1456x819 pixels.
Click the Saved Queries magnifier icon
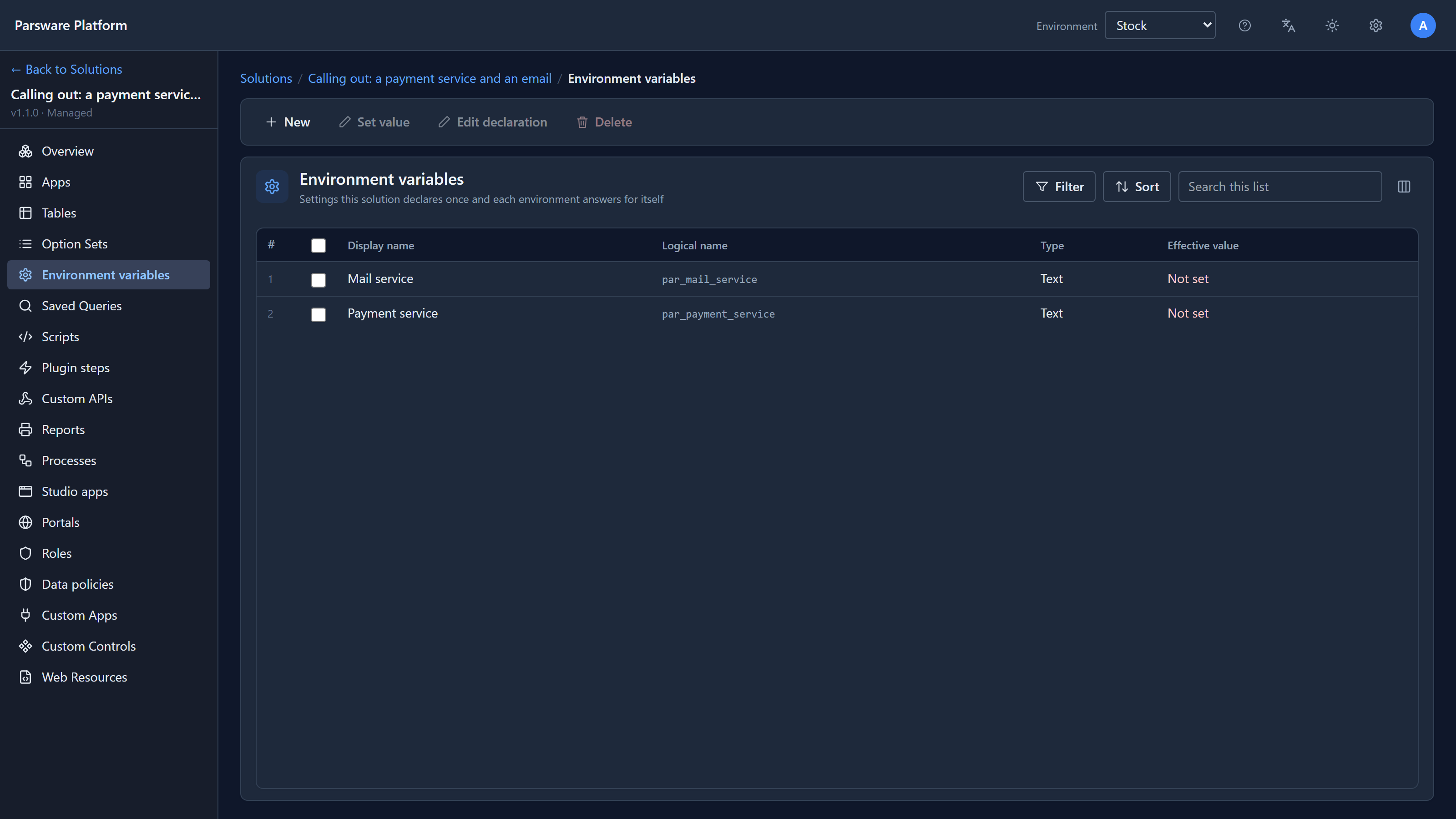pyautogui.click(x=25, y=306)
